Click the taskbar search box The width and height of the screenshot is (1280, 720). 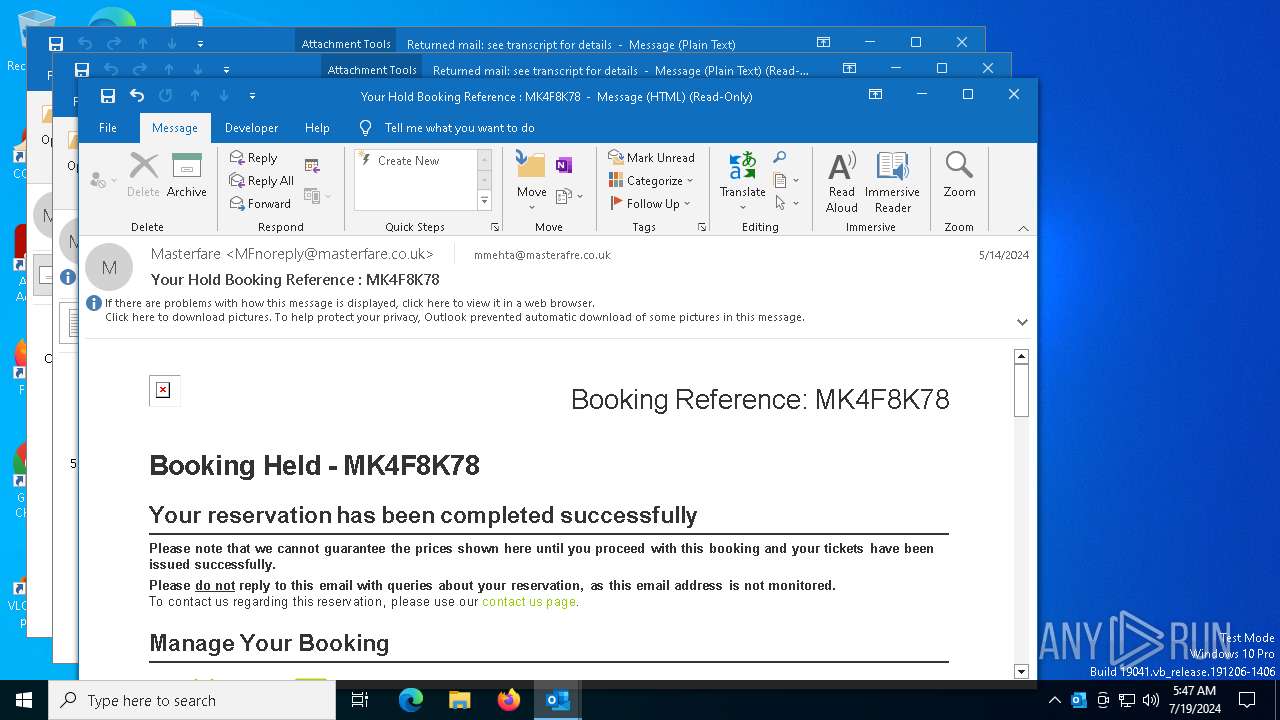pos(192,700)
